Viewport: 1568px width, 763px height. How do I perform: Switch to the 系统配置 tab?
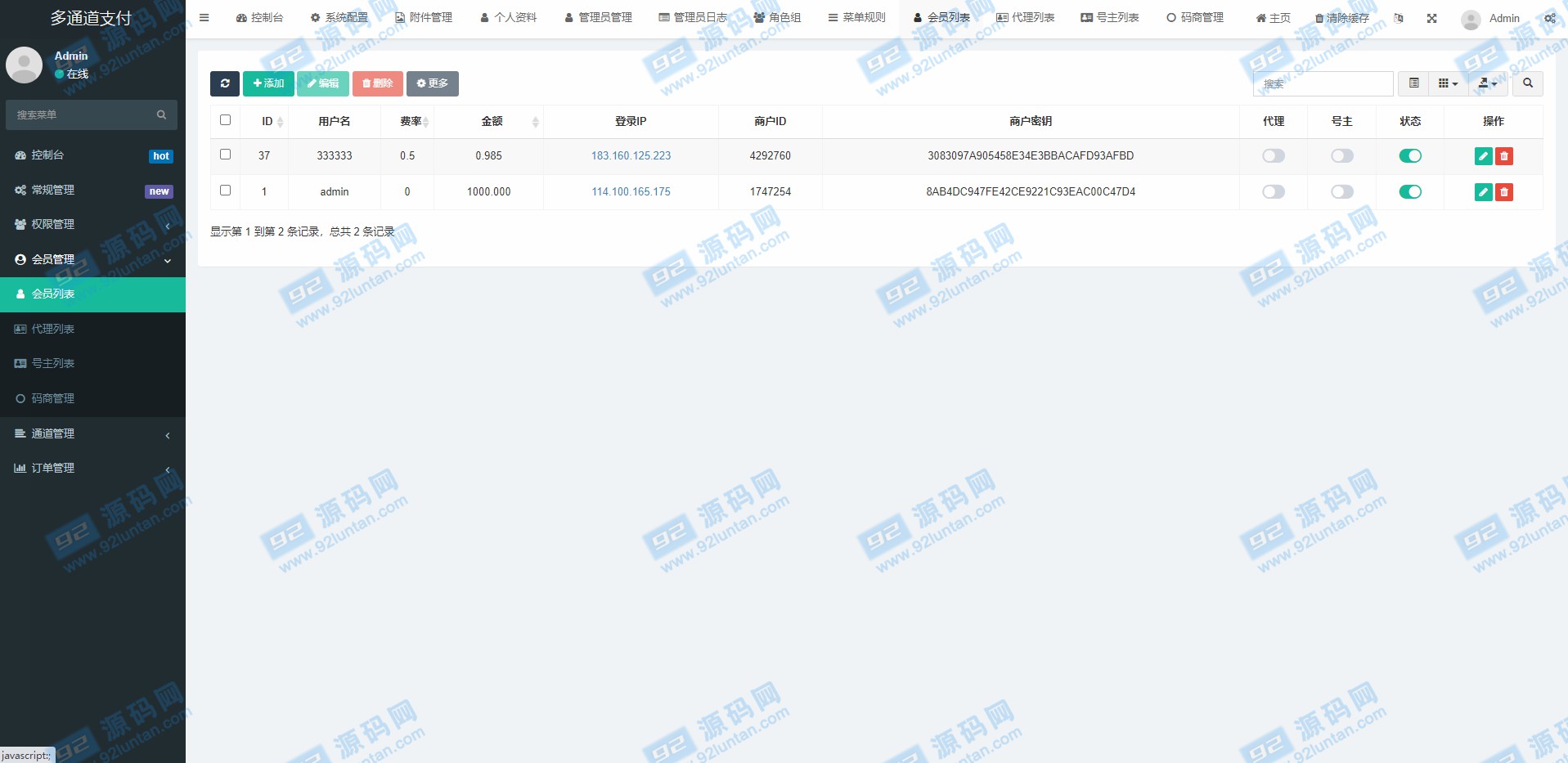pos(339,18)
